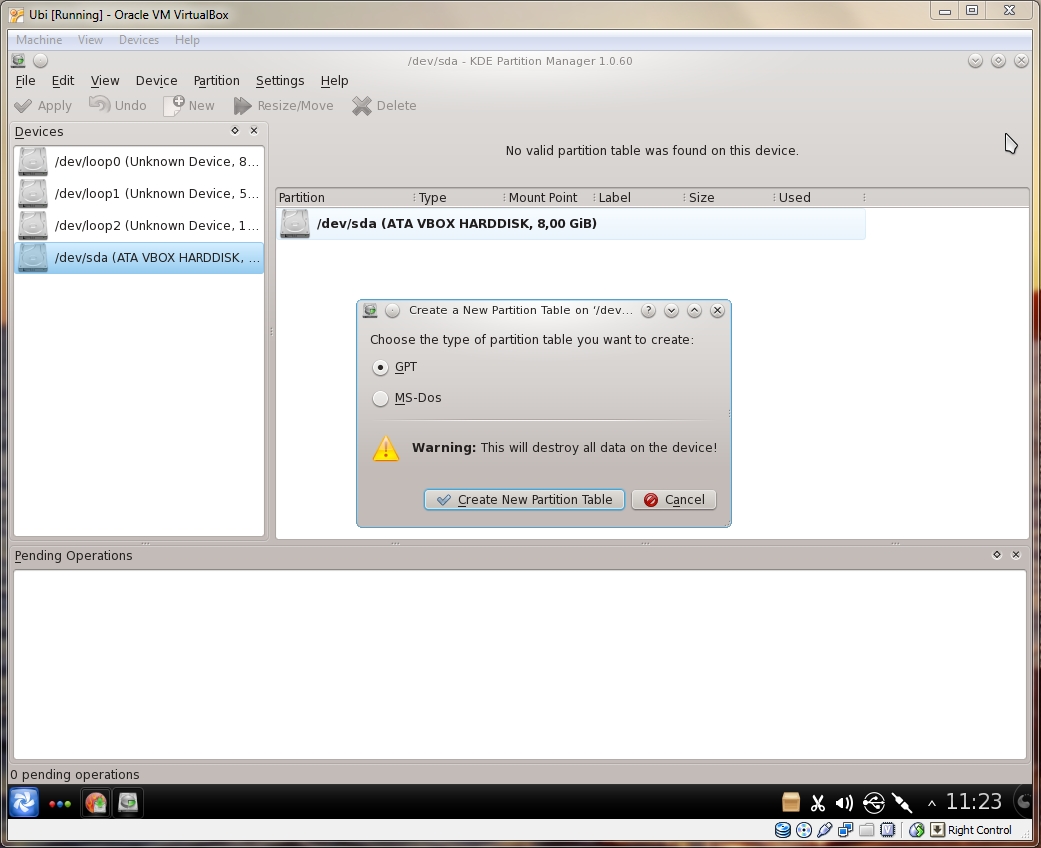This screenshot has height=848, width=1041.
Task: Open the Klipper scissors tray icon
Action: coord(818,803)
